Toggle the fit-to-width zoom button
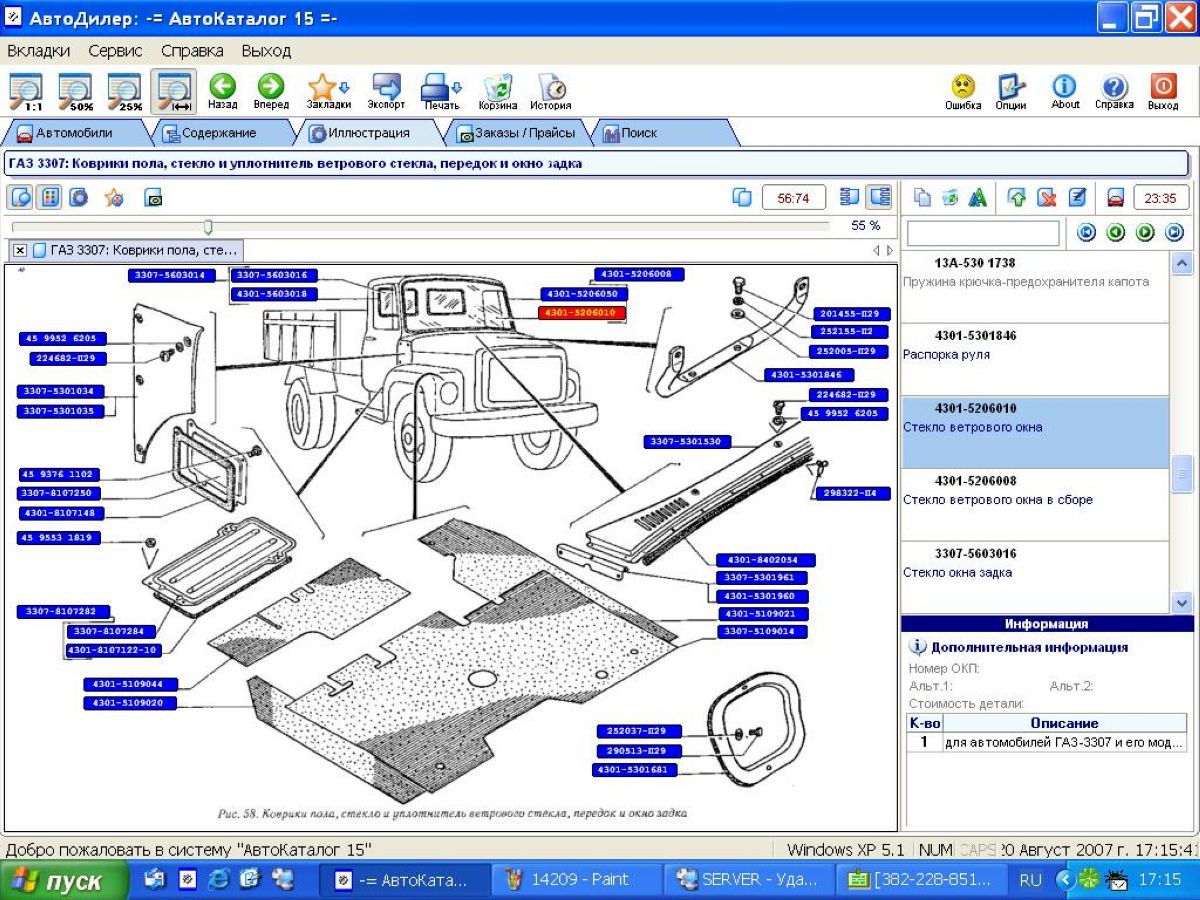This screenshot has width=1200, height=900. point(173,90)
